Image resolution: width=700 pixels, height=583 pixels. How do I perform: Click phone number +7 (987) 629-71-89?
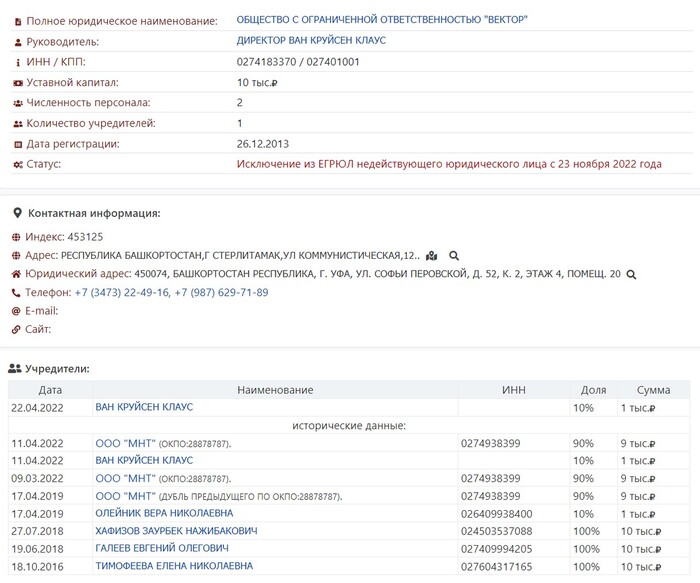[x=221, y=293]
